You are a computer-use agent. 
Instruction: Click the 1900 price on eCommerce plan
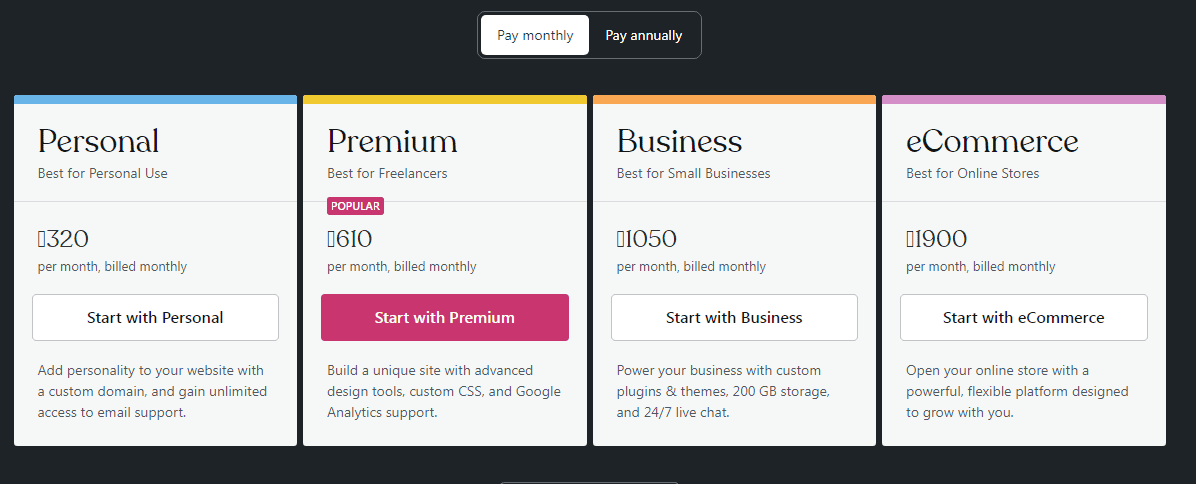point(936,239)
